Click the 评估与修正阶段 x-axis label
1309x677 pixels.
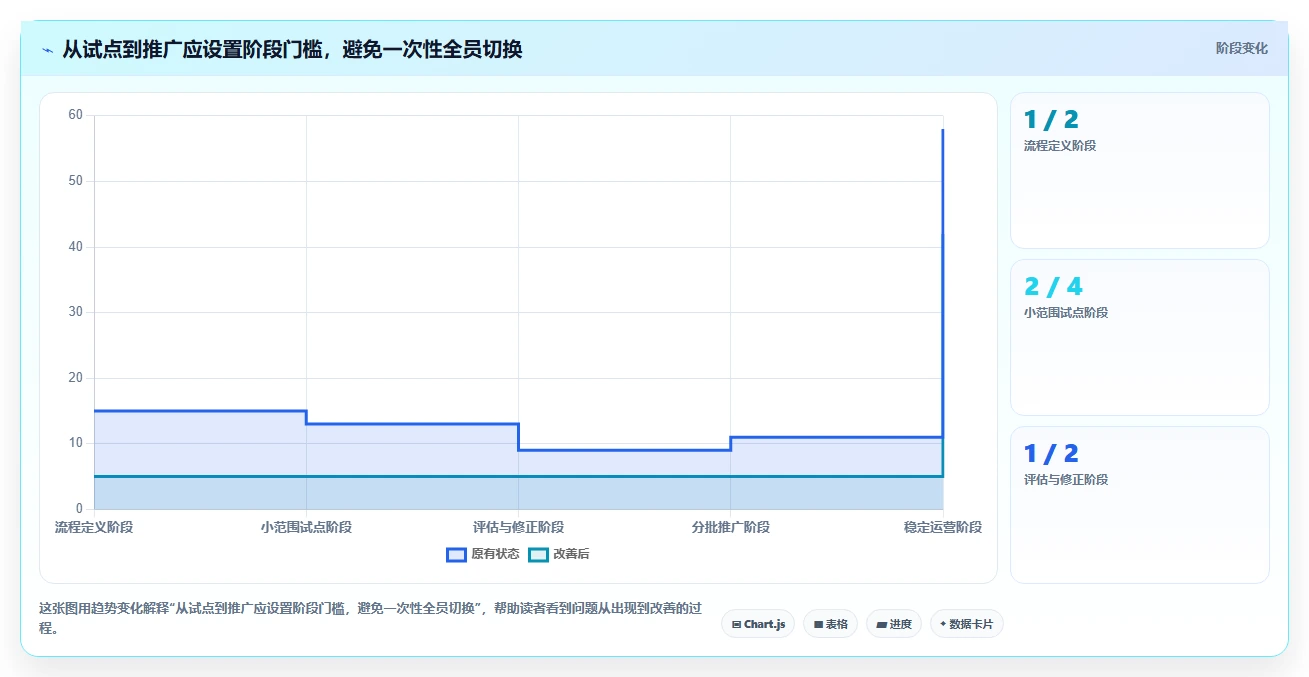[518, 527]
